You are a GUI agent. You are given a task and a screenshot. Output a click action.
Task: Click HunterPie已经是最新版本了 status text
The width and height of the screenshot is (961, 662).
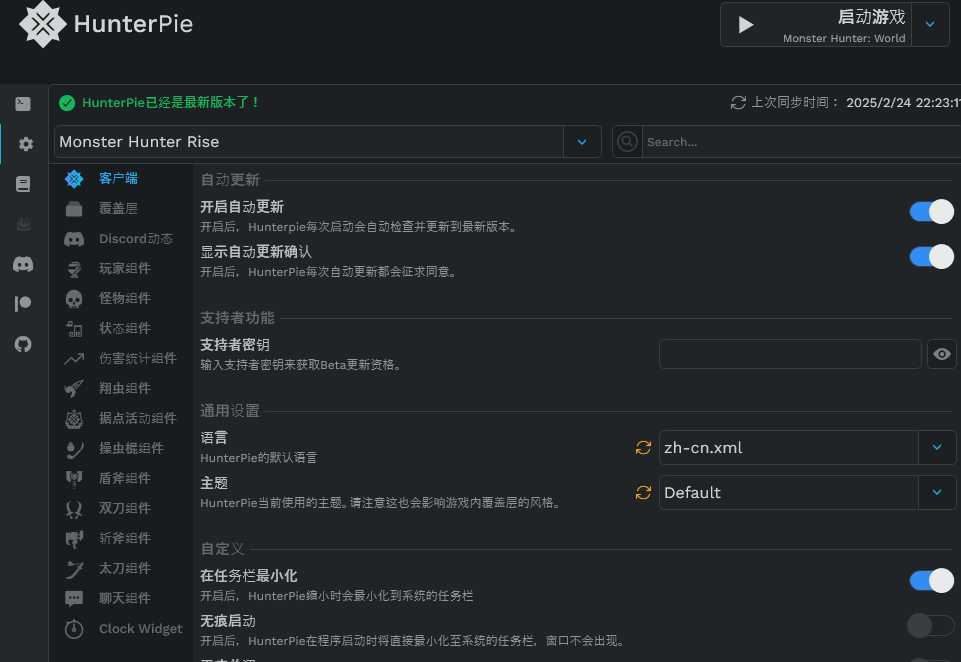pos(170,102)
